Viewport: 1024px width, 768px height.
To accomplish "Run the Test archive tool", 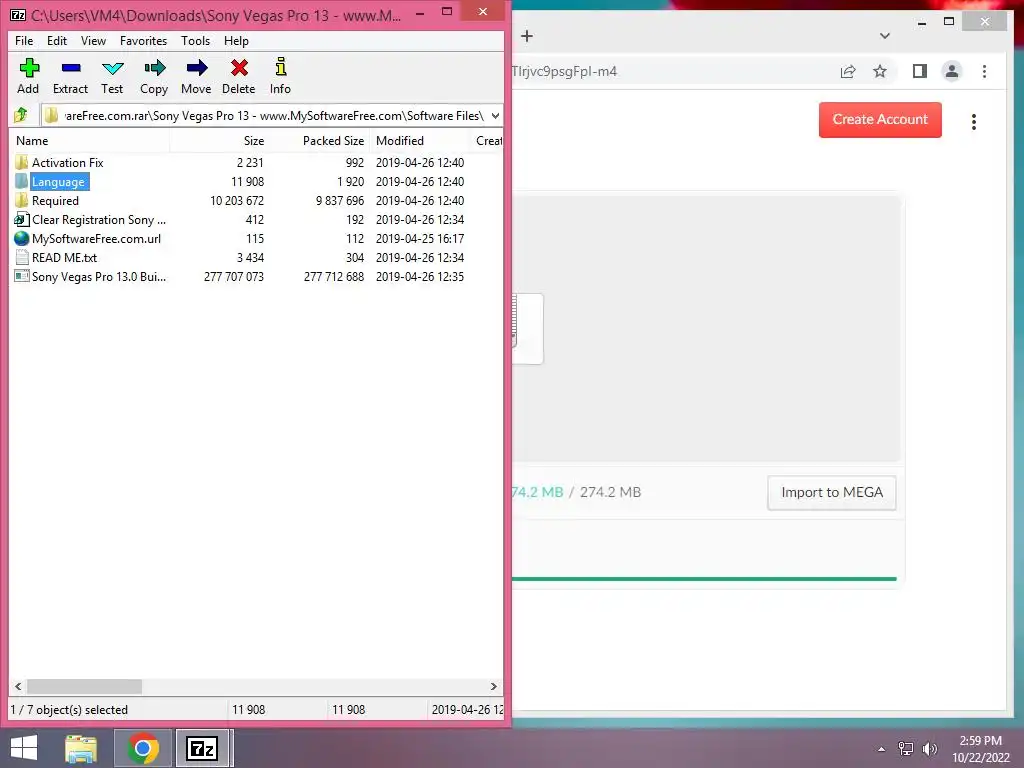I will click(x=112, y=68).
